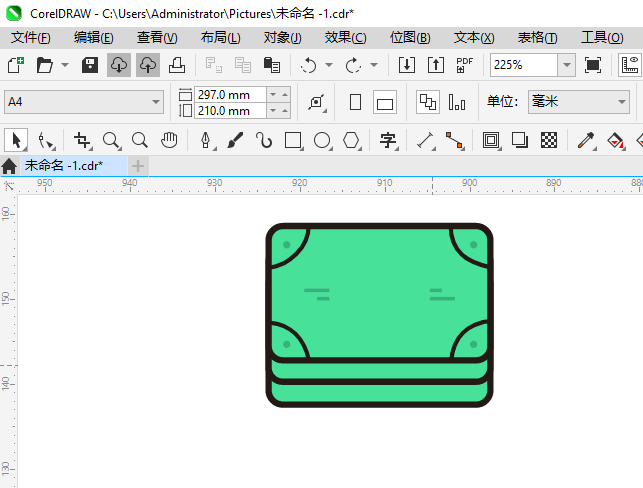Click the Cut icon in toolbar
The width and height of the screenshot is (643, 488).
pyautogui.click(x=214, y=65)
